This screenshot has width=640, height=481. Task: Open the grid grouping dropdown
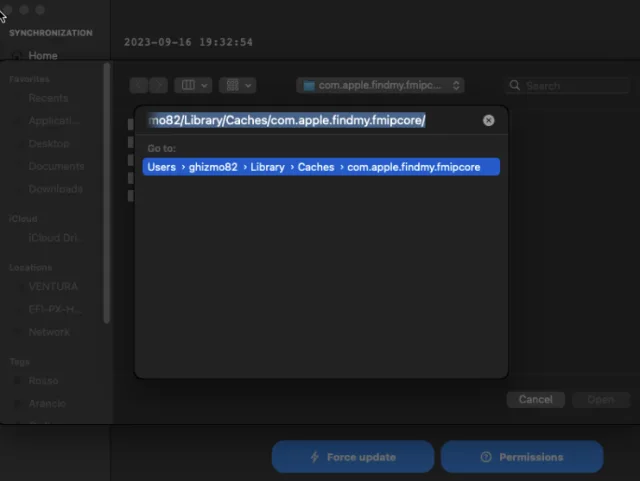click(x=238, y=85)
